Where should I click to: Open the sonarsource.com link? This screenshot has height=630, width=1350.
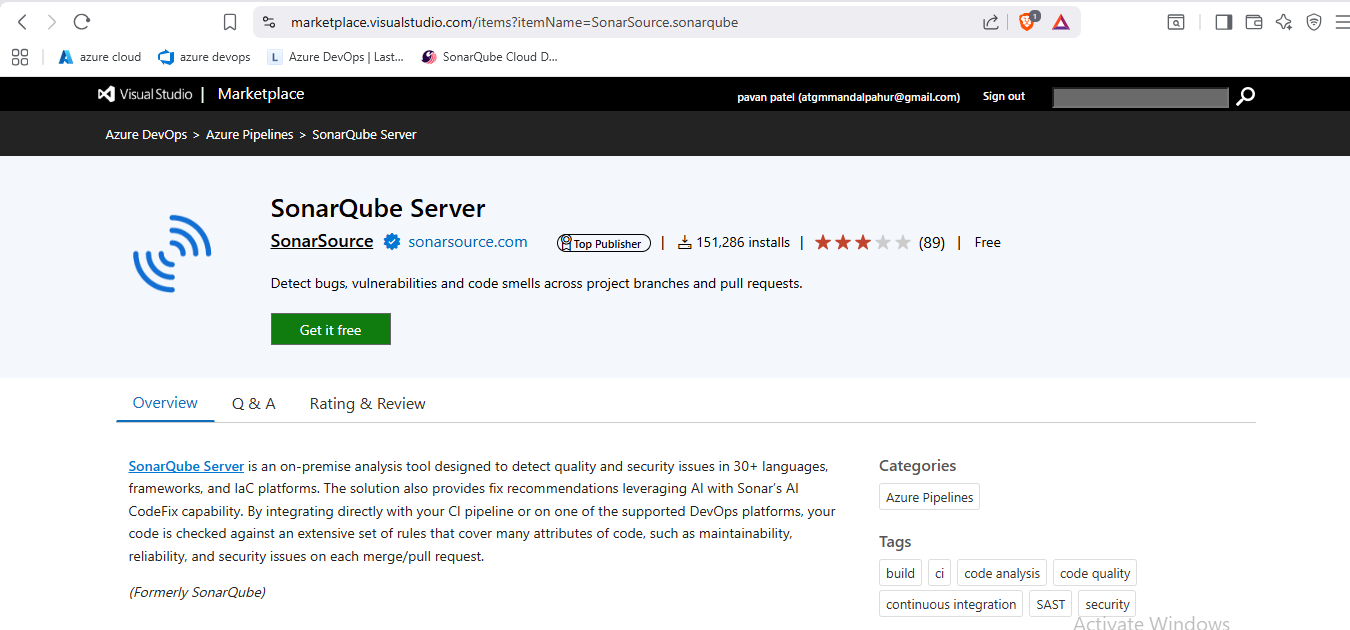point(467,242)
